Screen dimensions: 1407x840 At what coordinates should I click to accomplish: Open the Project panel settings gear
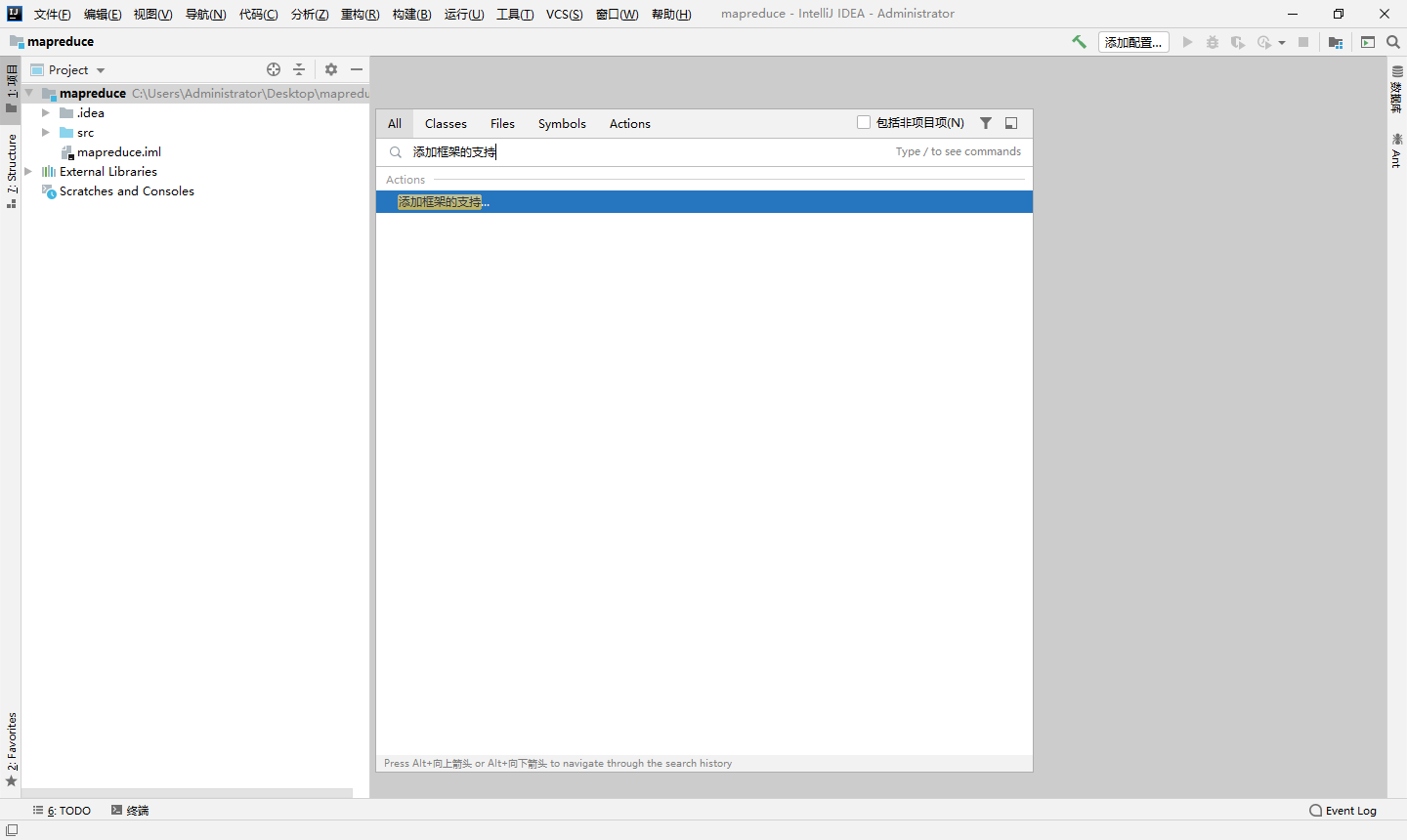pyautogui.click(x=331, y=69)
